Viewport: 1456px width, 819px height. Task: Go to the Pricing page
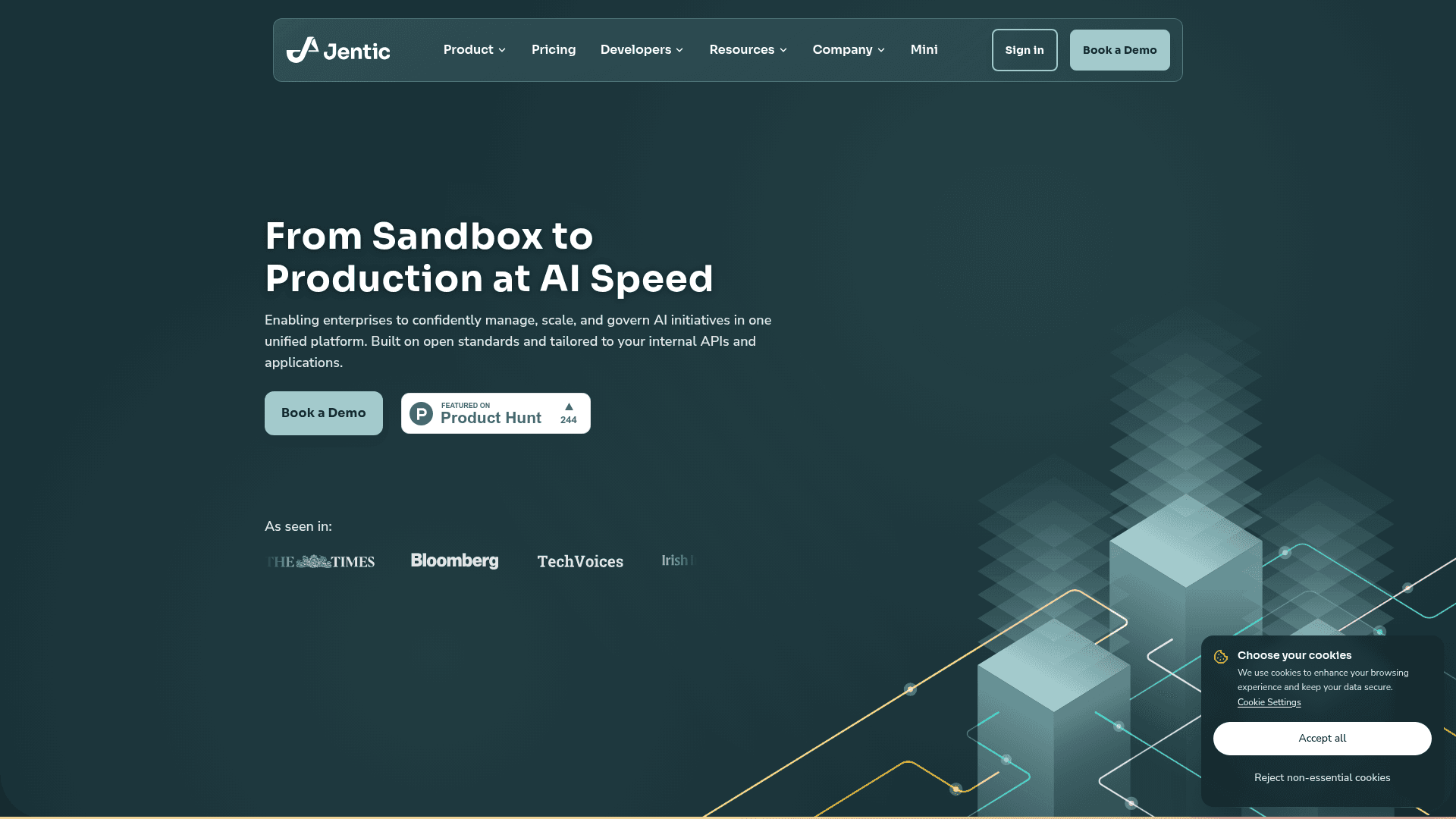click(x=554, y=50)
